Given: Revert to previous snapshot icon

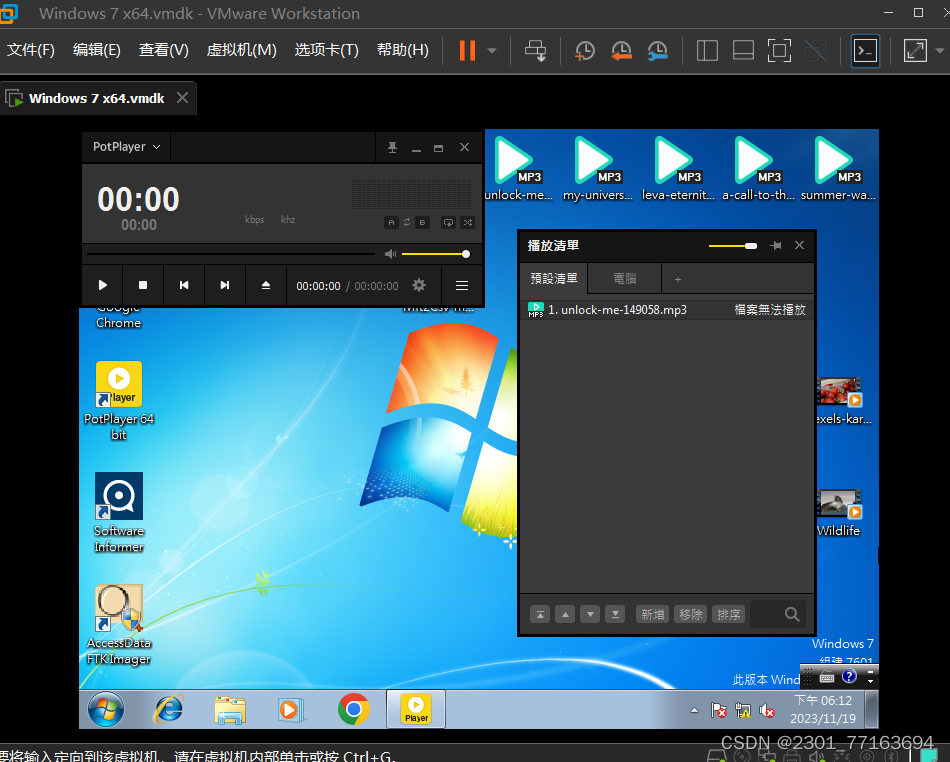Looking at the screenshot, I should (x=621, y=51).
